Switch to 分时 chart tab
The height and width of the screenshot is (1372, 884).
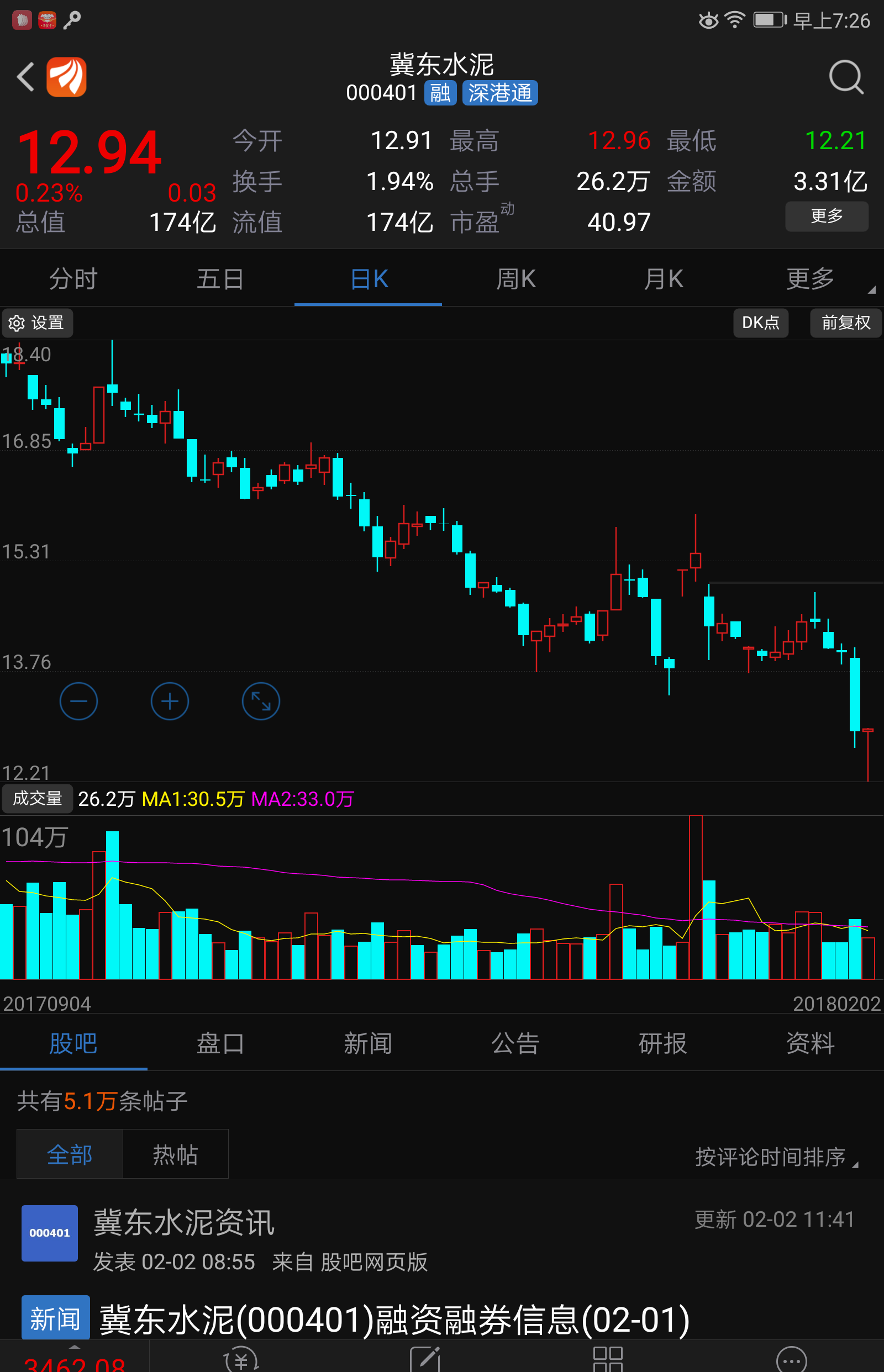click(73, 279)
